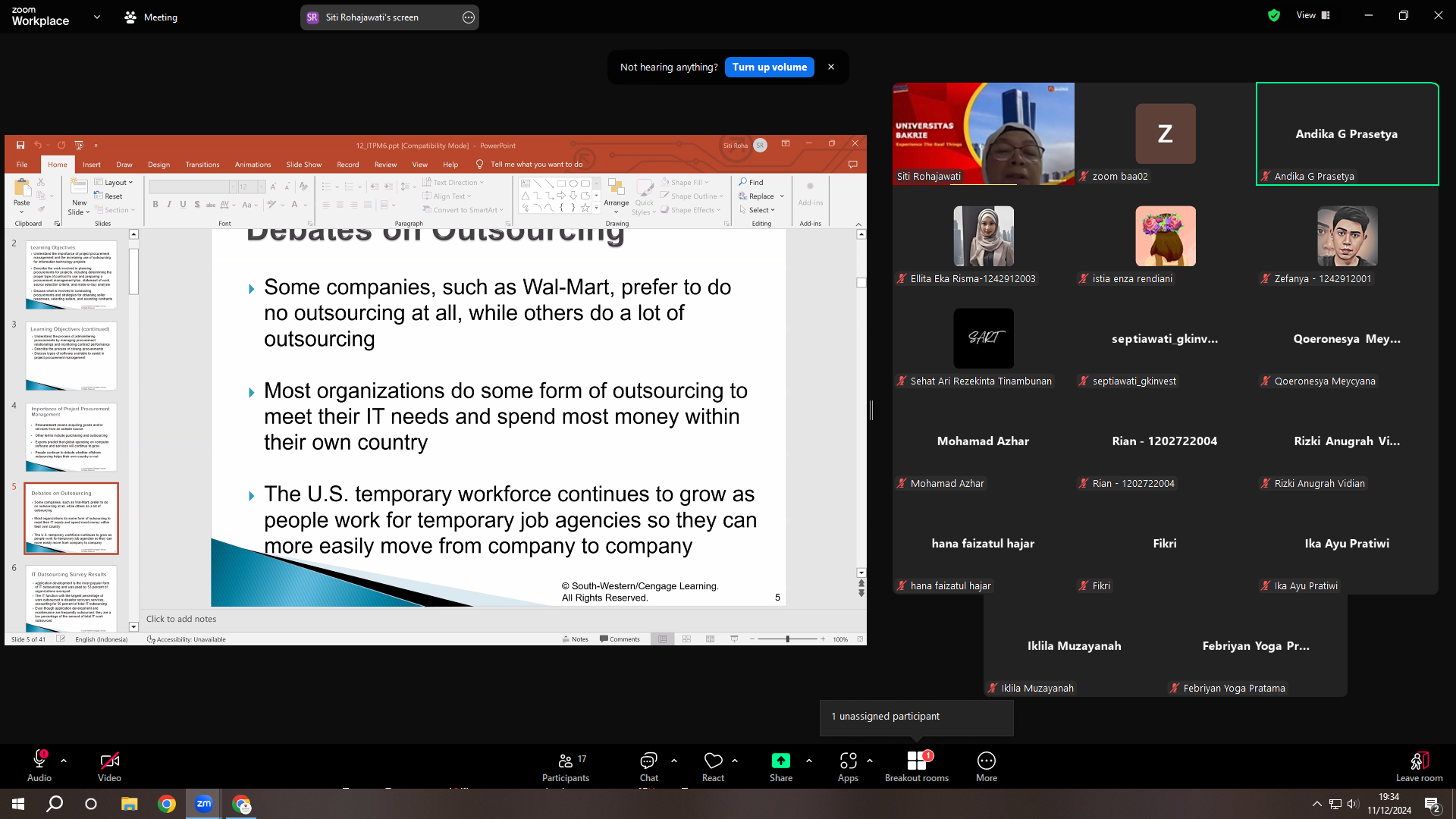Open the Insert tab in PowerPoint
This screenshot has height=819, width=1456.
coord(92,165)
